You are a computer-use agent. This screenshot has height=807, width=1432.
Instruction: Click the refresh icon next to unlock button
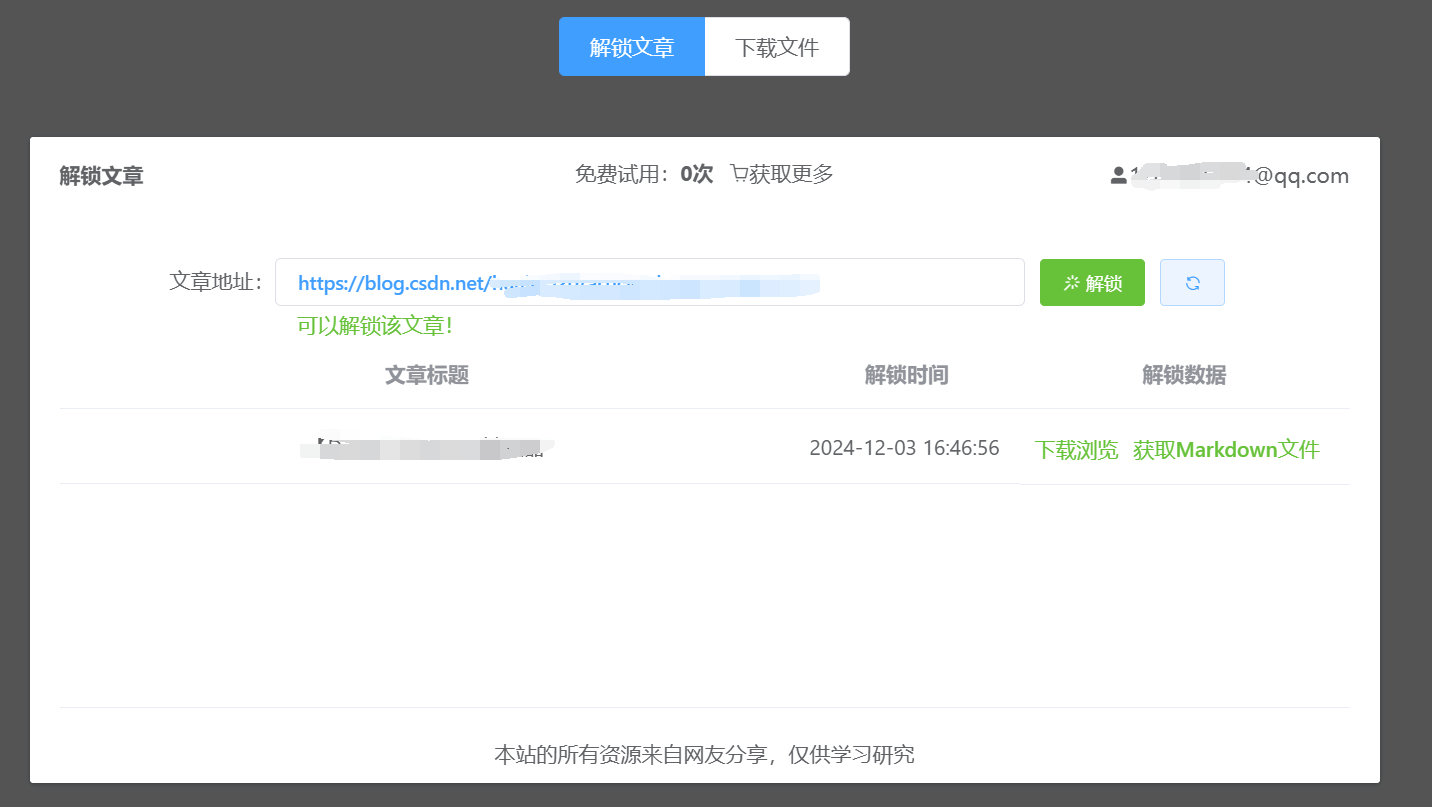coord(1192,282)
